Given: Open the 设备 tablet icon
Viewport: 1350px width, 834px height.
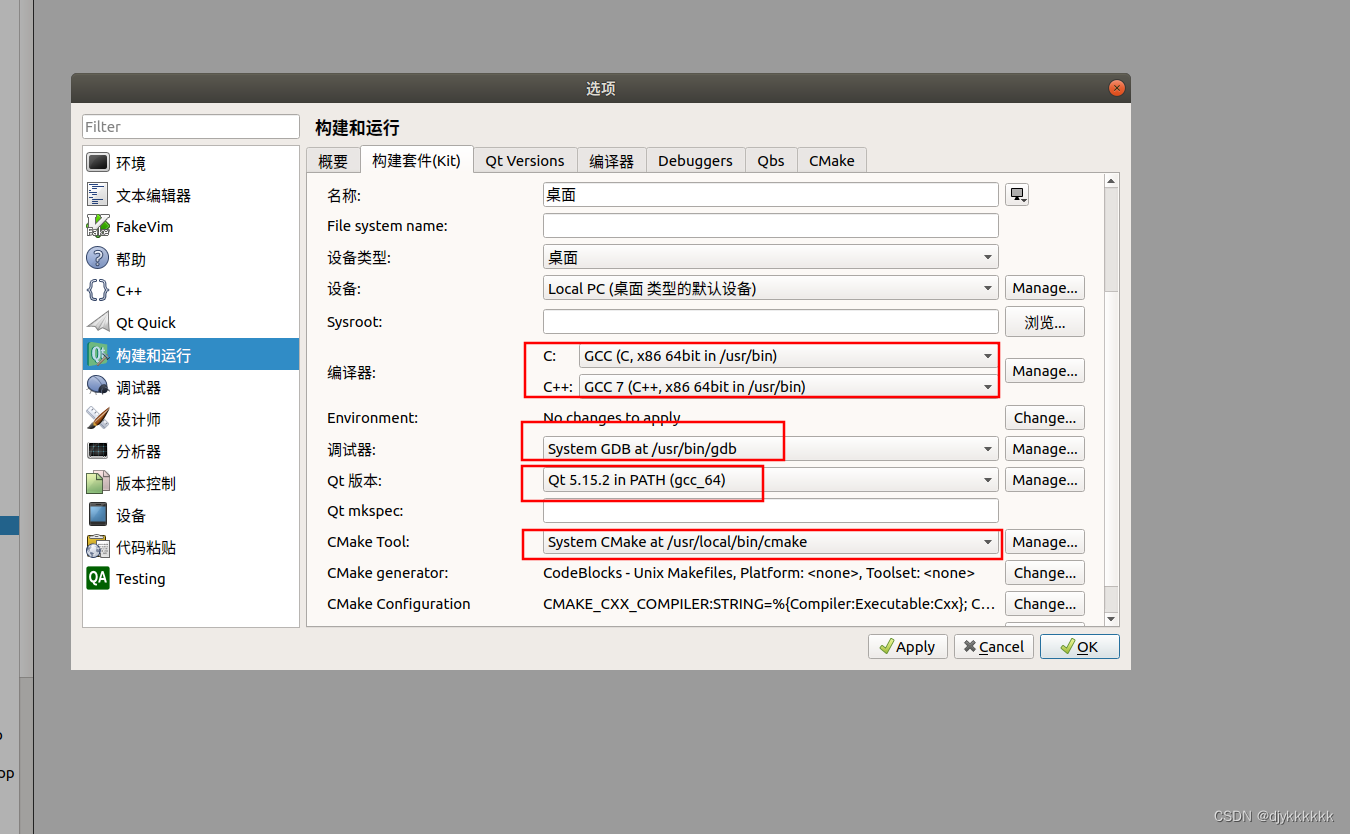Looking at the screenshot, I should 98,514.
